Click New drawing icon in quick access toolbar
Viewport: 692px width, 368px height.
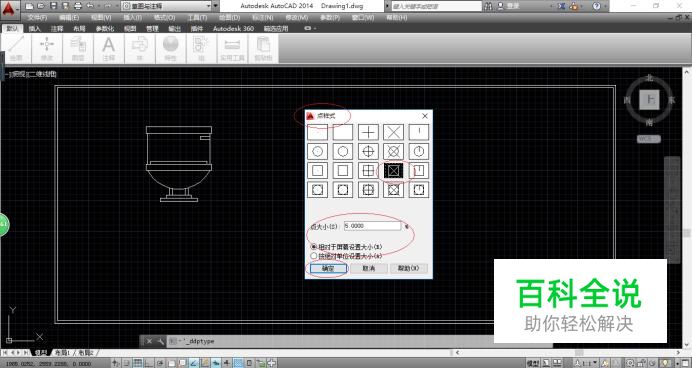(30, 6)
